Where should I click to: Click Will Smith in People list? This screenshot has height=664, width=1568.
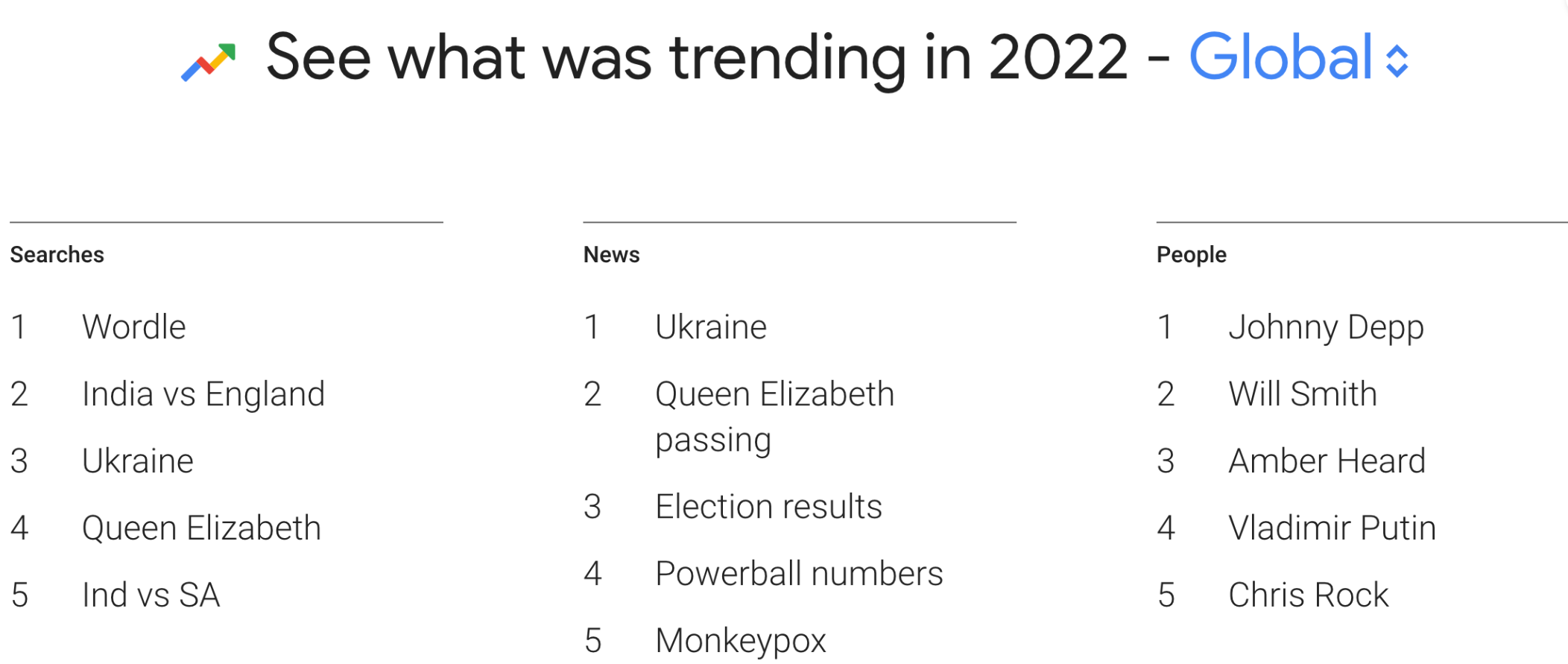point(1303,394)
